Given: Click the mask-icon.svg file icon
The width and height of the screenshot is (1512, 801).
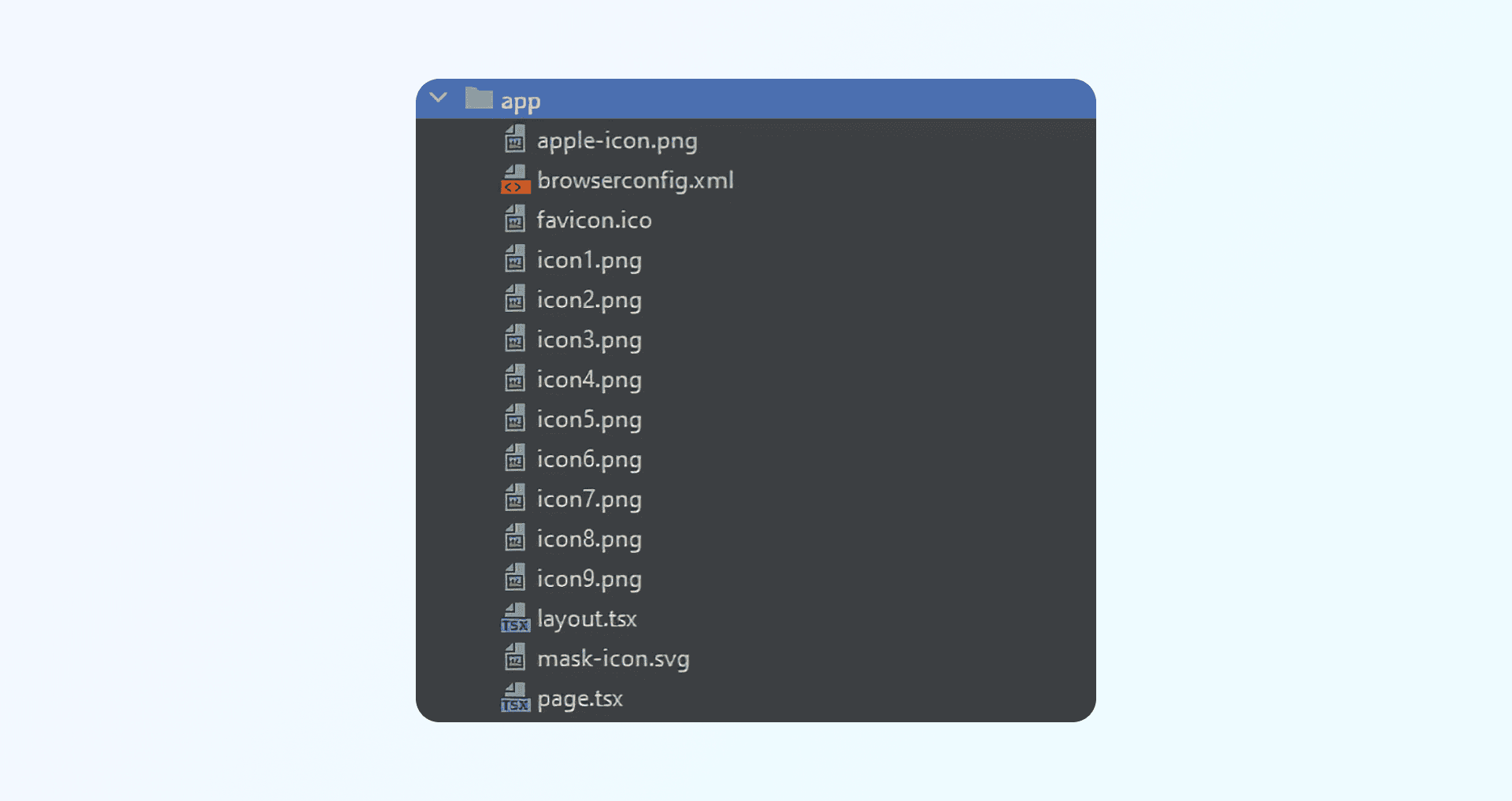Looking at the screenshot, I should click(x=515, y=658).
